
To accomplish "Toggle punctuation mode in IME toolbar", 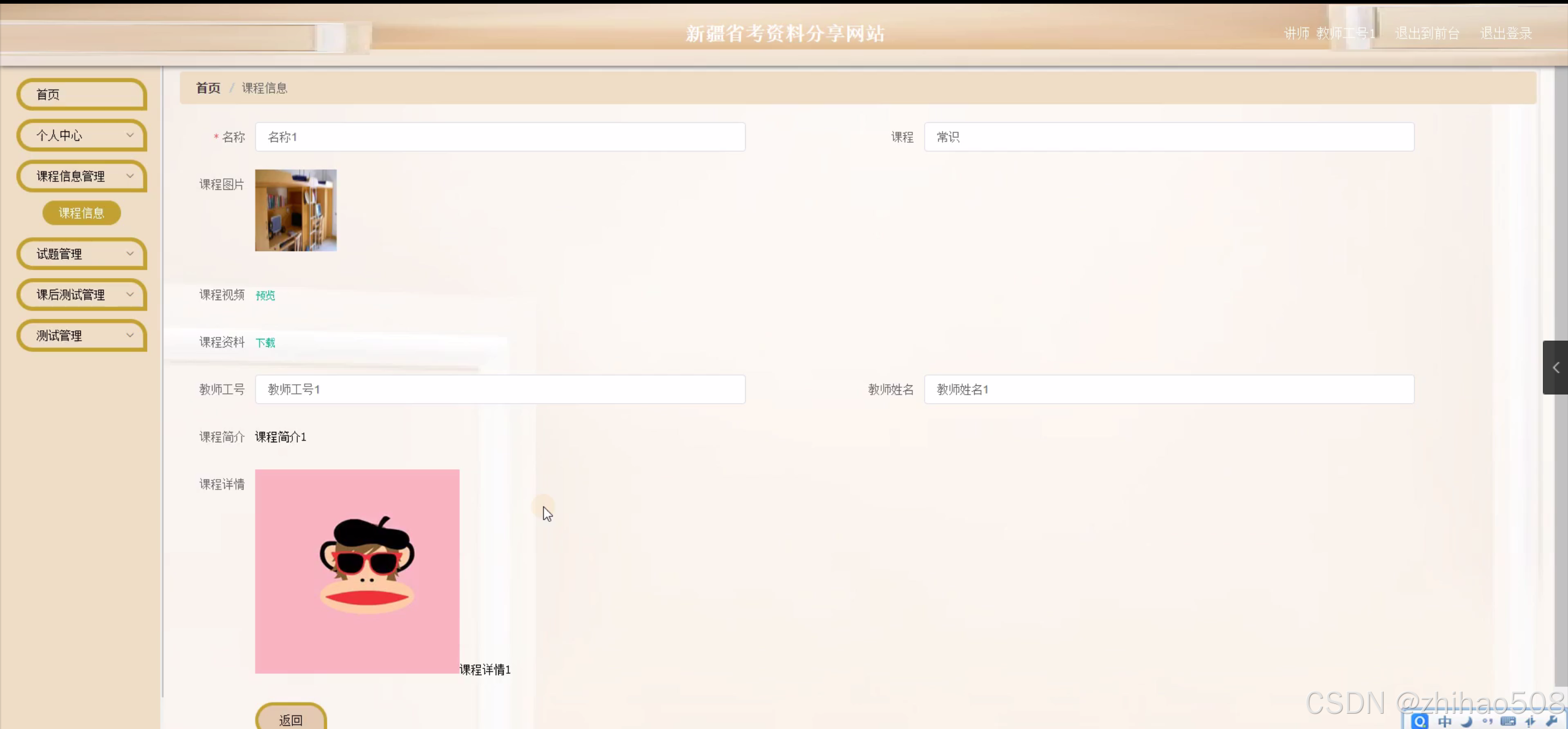I will [x=1487, y=721].
